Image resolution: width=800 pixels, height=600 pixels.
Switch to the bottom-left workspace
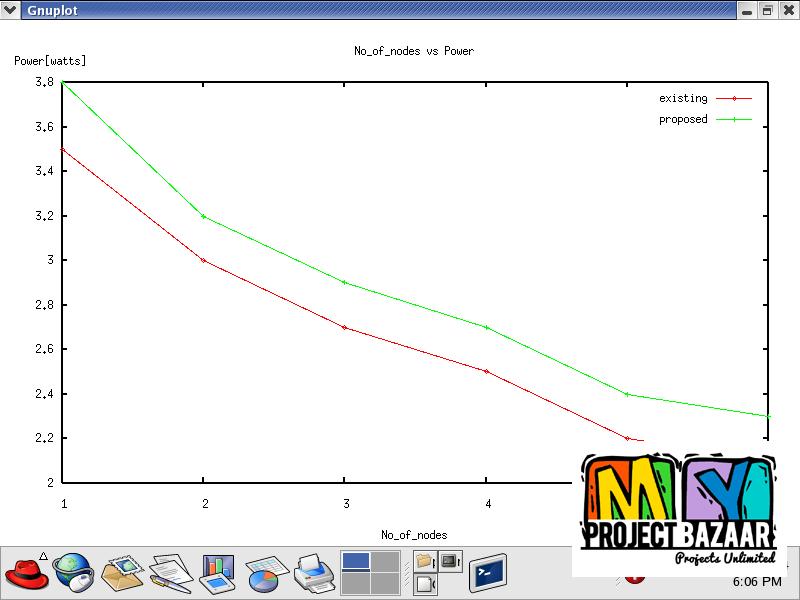[355, 584]
